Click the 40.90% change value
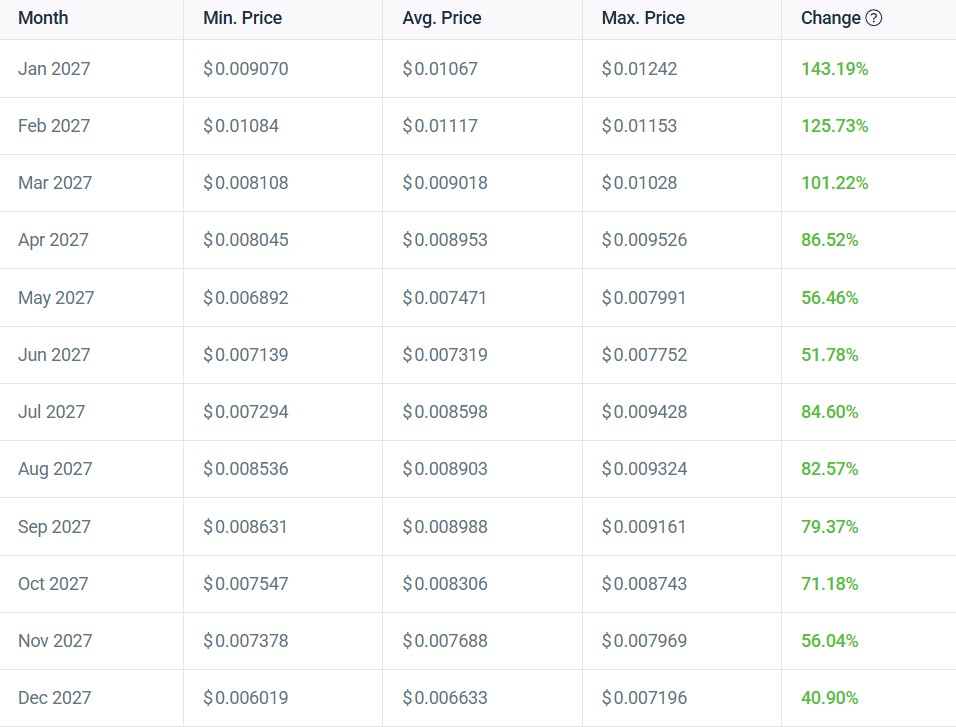Viewport: 956px width, 727px height. pos(829,698)
